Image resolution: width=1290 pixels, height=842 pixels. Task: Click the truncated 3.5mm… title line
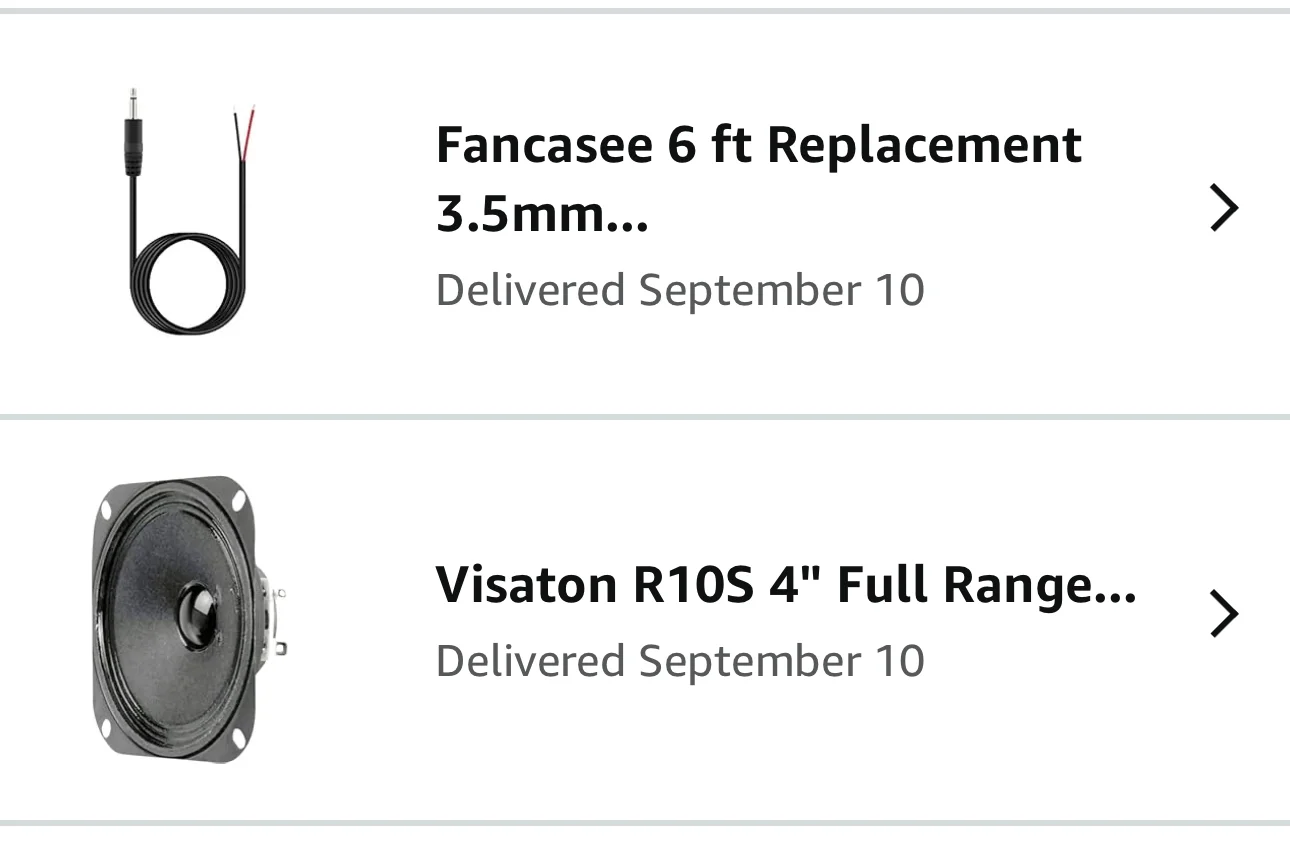tap(543, 213)
